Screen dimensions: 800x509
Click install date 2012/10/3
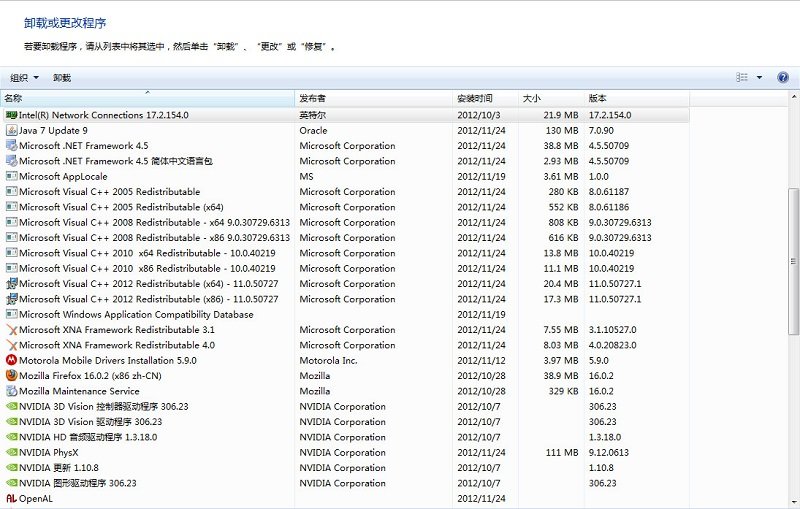(x=479, y=115)
